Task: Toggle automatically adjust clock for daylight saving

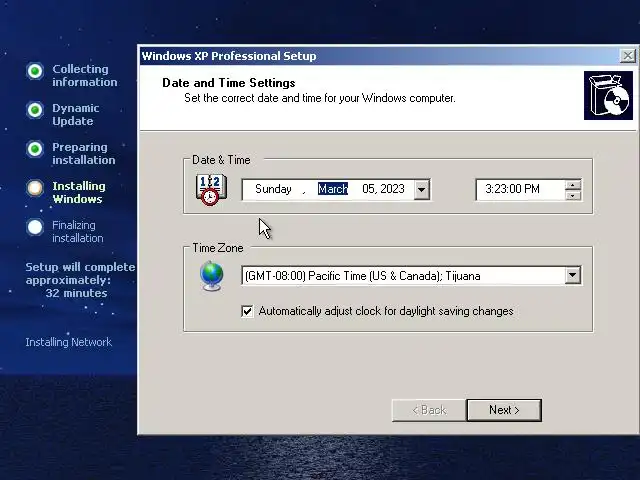Action: click(x=247, y=311)
